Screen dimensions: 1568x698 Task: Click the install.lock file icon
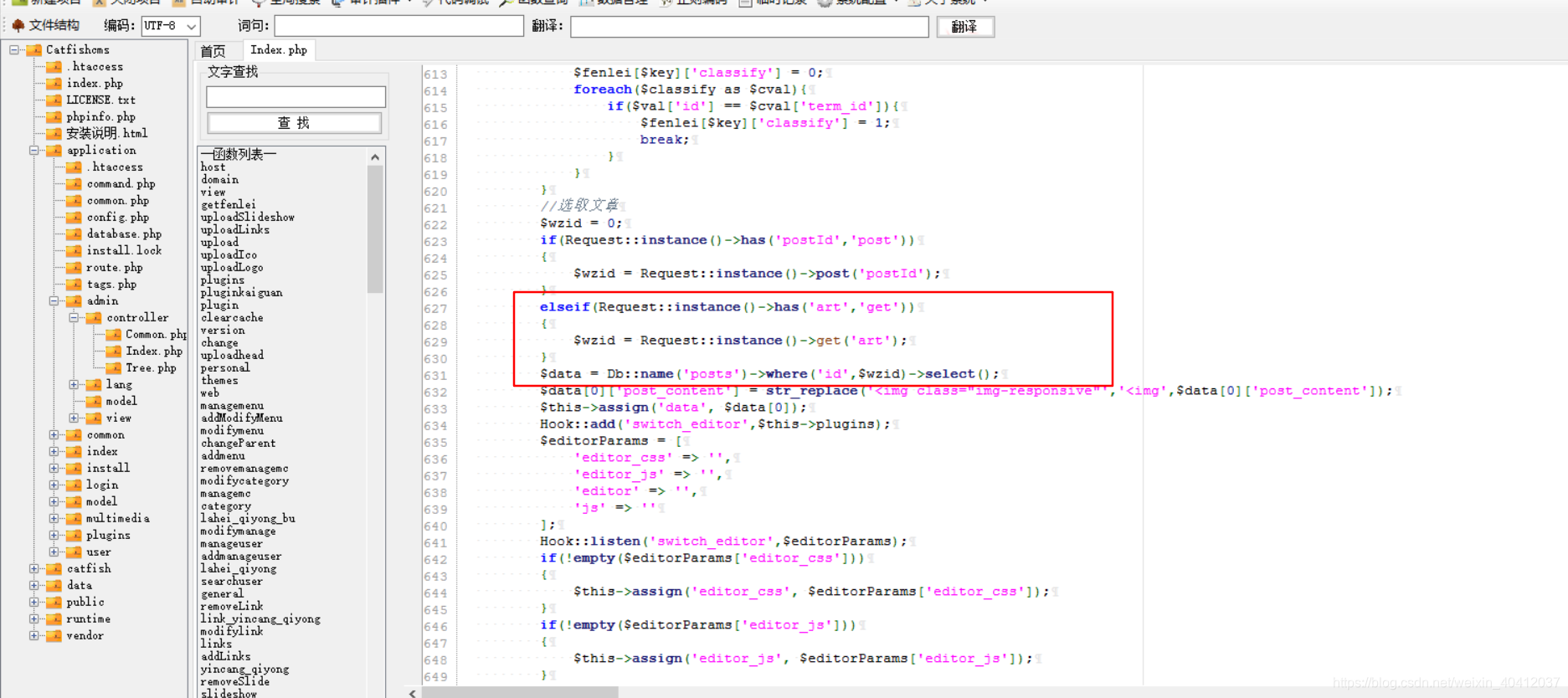(75, 250)
